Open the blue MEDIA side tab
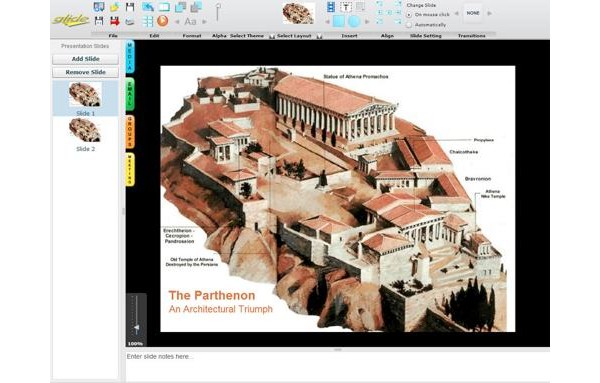This screenshot has height=383, width=600. [130, 57]
